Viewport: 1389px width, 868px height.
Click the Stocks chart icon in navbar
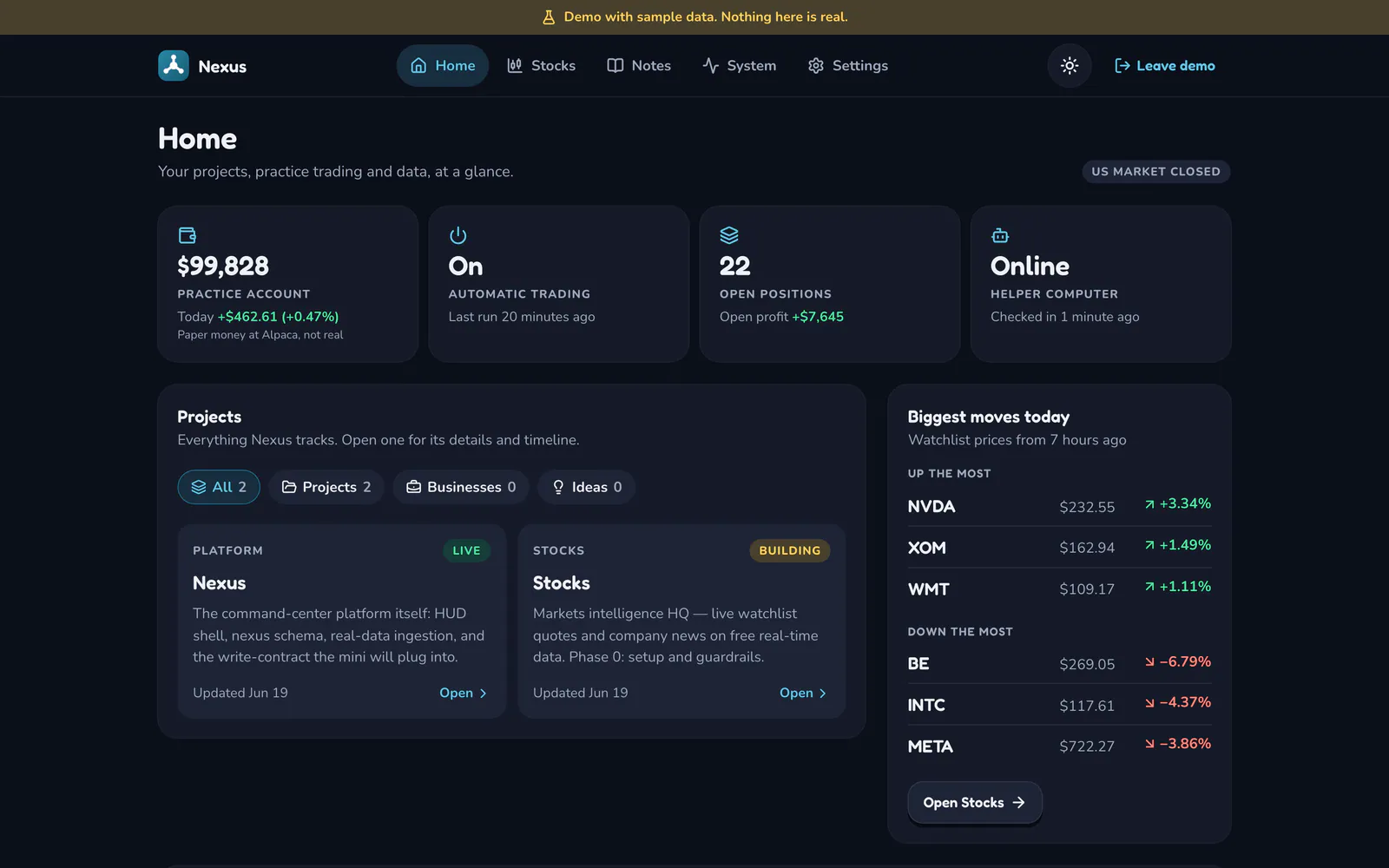(x=515, y=66)
